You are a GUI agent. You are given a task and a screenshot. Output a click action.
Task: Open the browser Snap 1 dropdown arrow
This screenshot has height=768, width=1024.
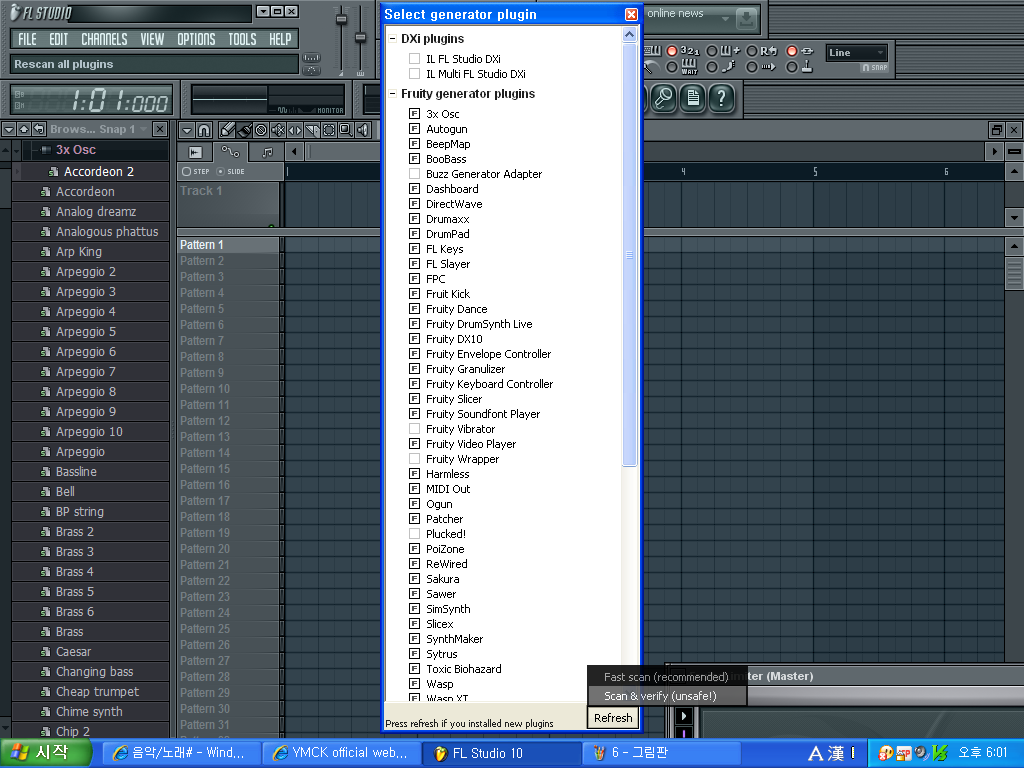(143, 129)
